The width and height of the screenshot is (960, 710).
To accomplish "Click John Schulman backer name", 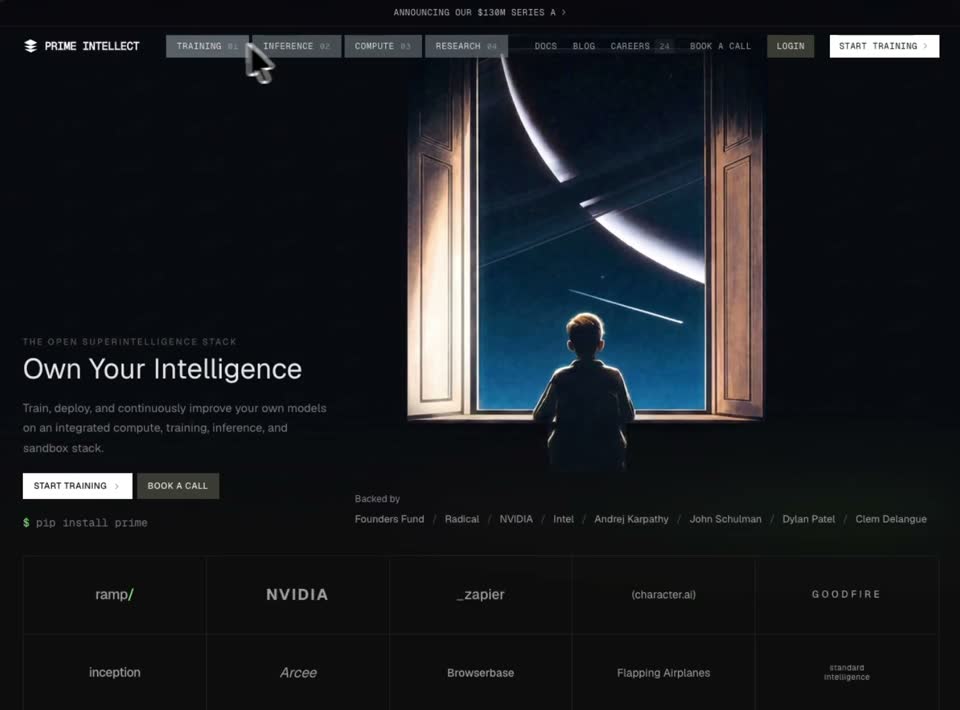I will pyautogui.click(x=726, y=519).
